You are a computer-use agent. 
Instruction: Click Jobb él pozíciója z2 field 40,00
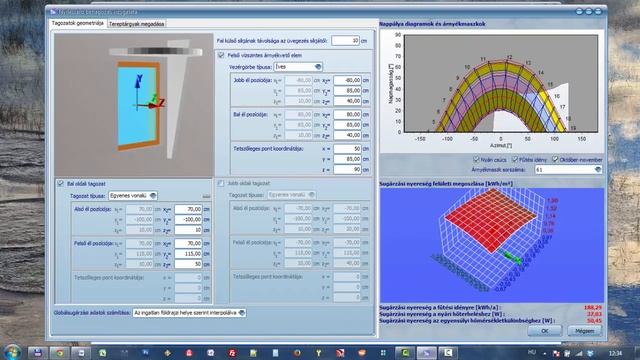pyautogui.click(x=347, y=101)
